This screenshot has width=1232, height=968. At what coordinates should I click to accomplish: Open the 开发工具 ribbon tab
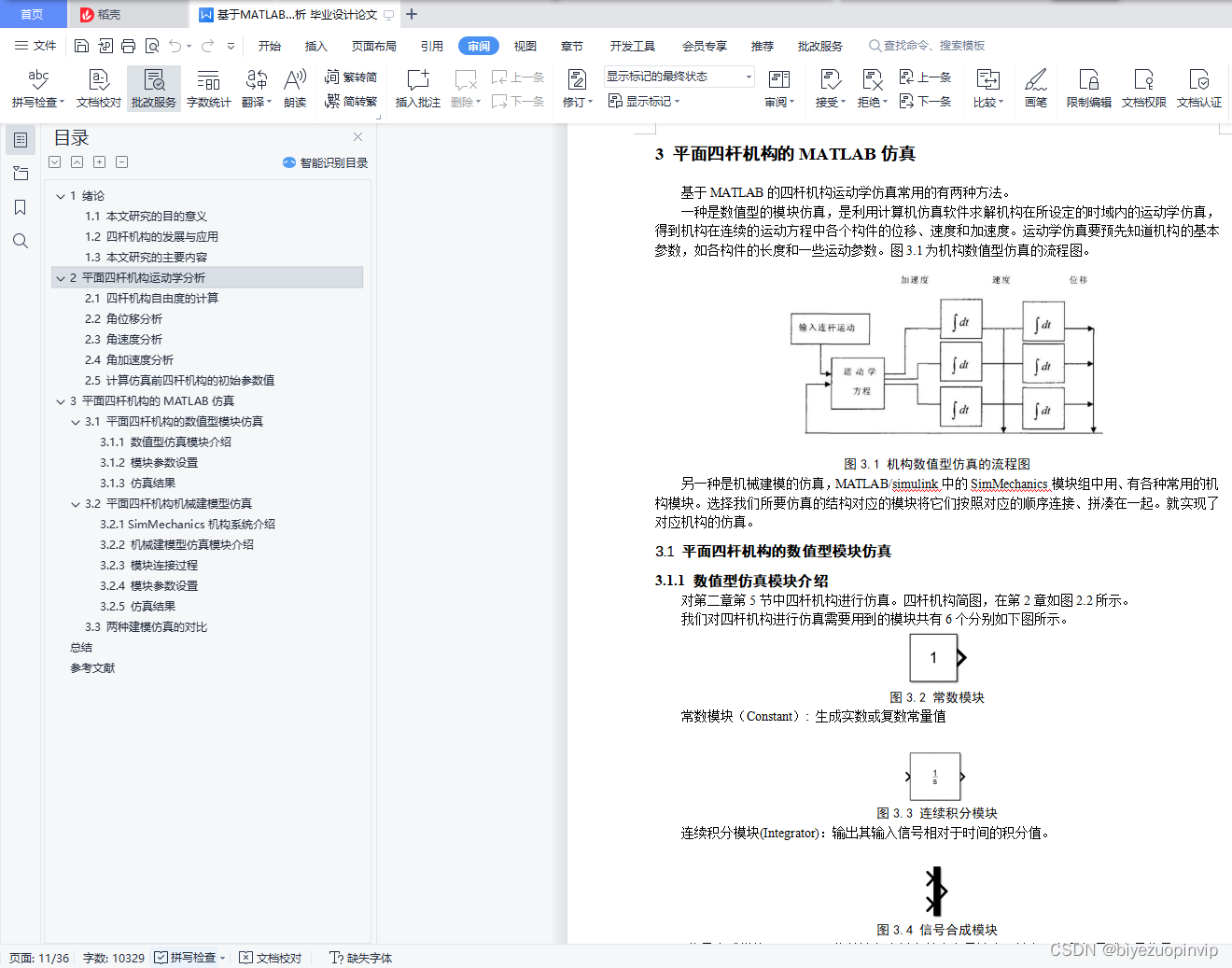point(633,46)
